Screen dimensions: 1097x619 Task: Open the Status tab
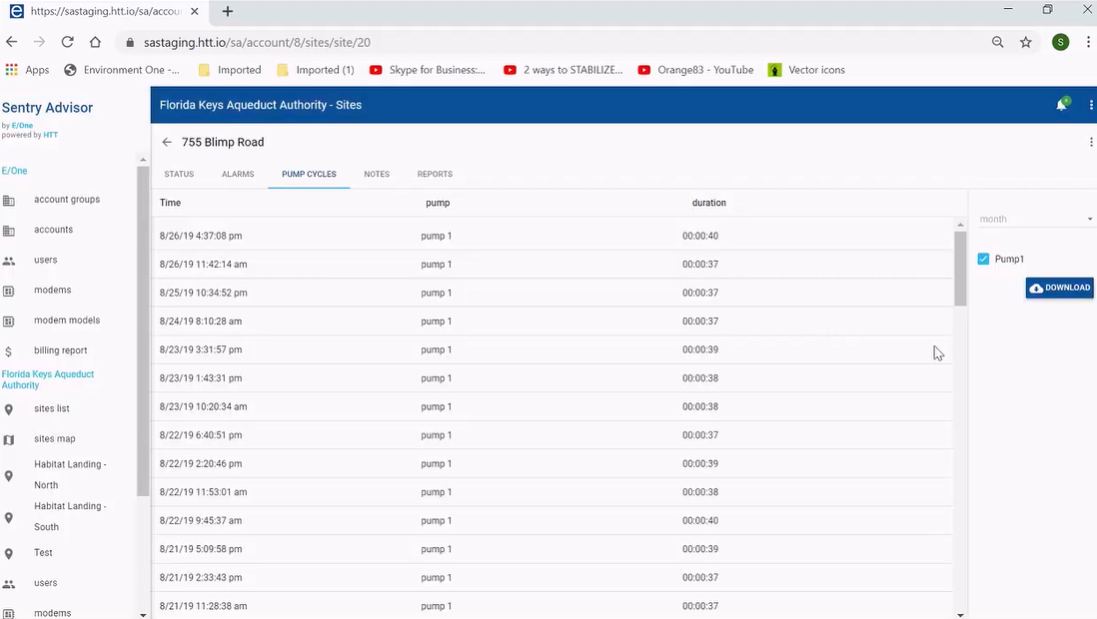pyautogui.click(x=179, y=174)
